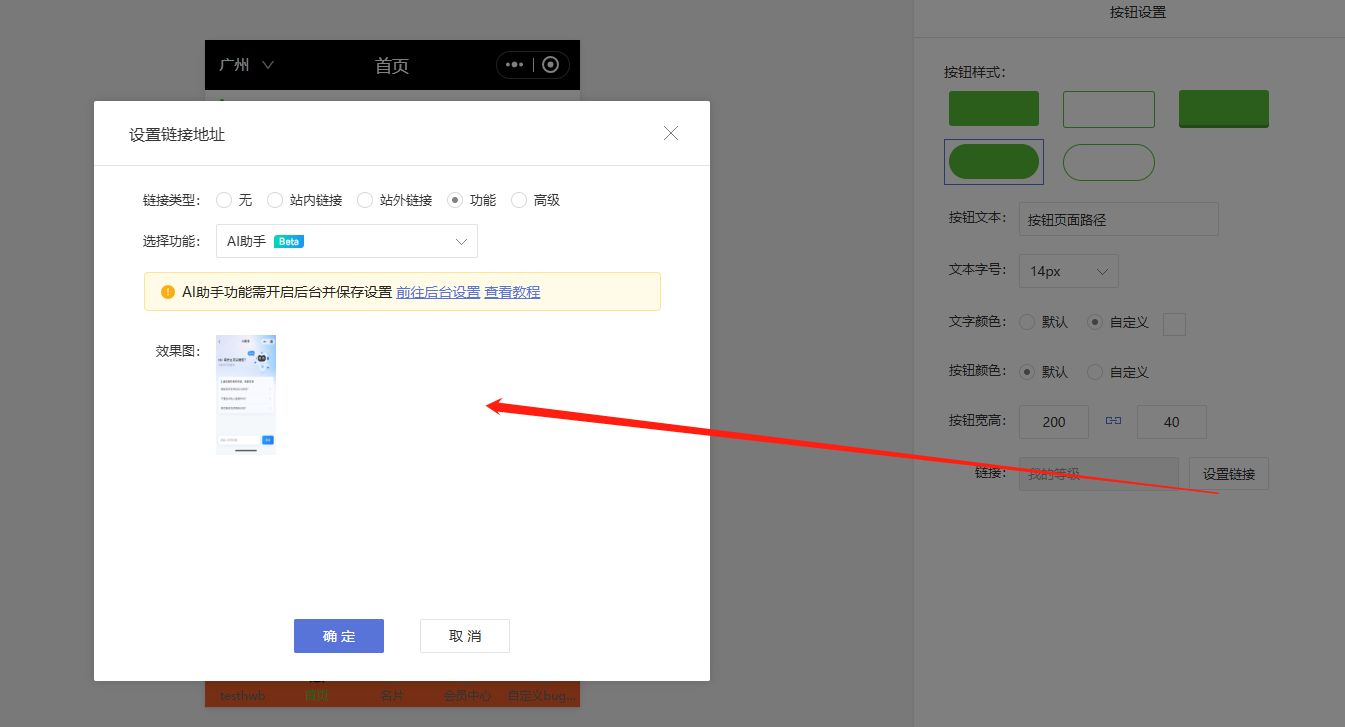Viewport: 1345px width, 727px height.
Task: Choose the green shadowed rectangular button style
Action: click(1224, 109)
